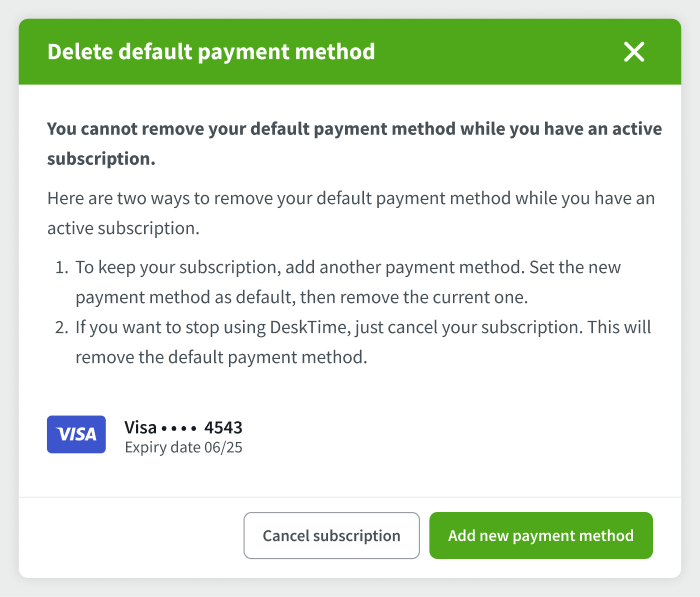Click the dialog title in green header
The height and width of the screenshot is (597, 700).
pos(211,52)
